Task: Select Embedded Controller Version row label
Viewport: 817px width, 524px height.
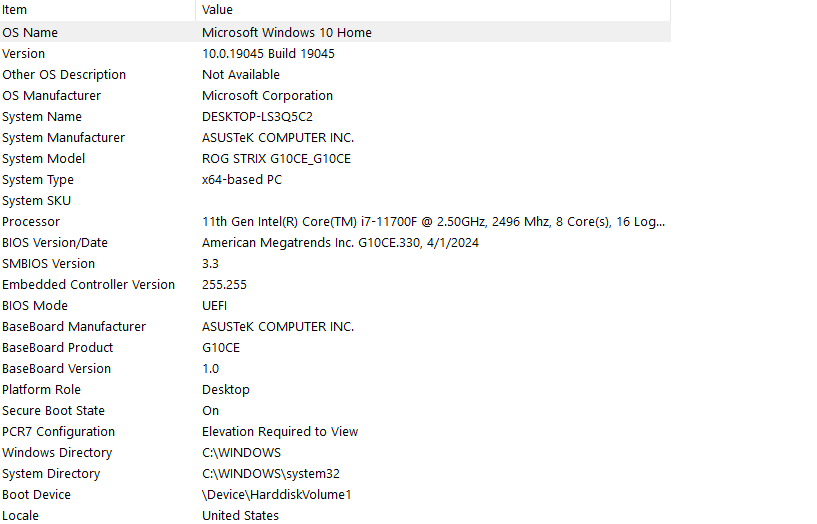Action: [x=88, y=284]
